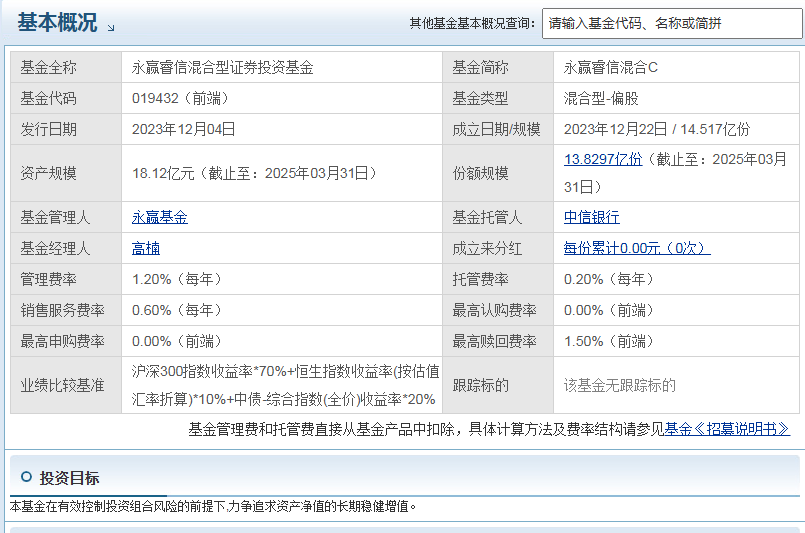Open the 永赢基金 fund manager link
This screenshot has height=533, width=805.
pos(160,217)
